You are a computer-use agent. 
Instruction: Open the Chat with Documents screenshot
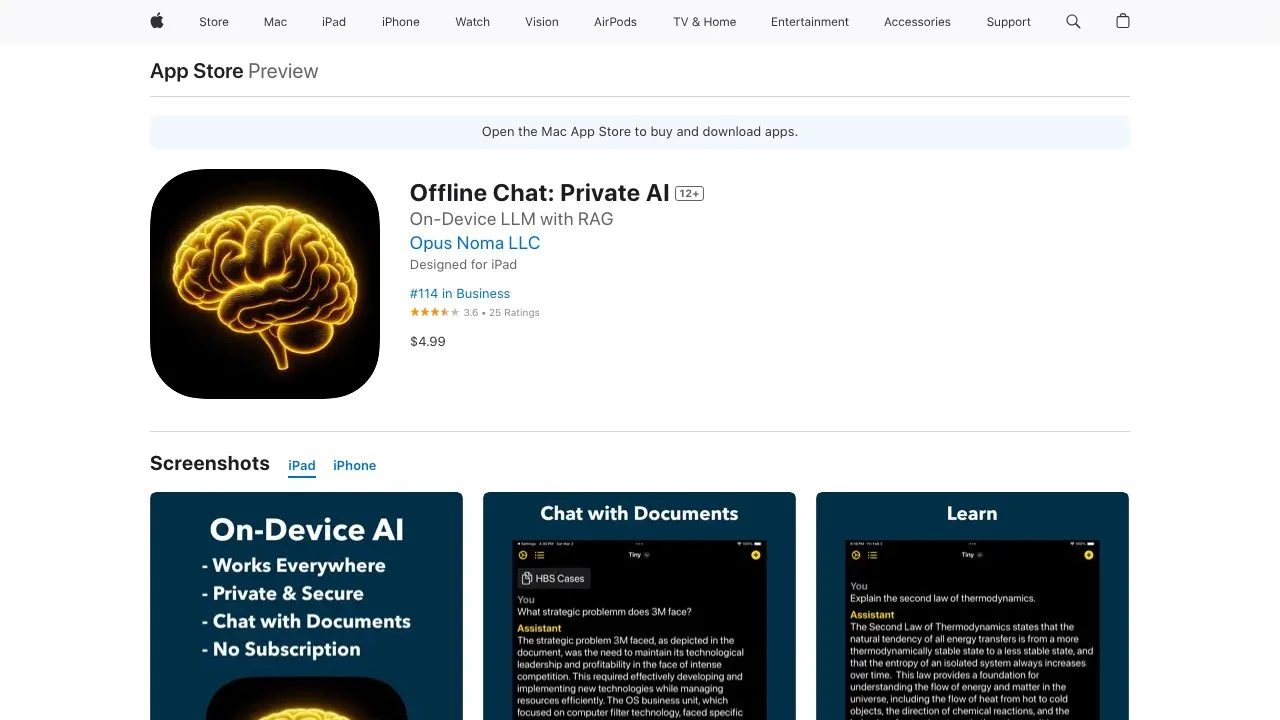tap(639, 606)
